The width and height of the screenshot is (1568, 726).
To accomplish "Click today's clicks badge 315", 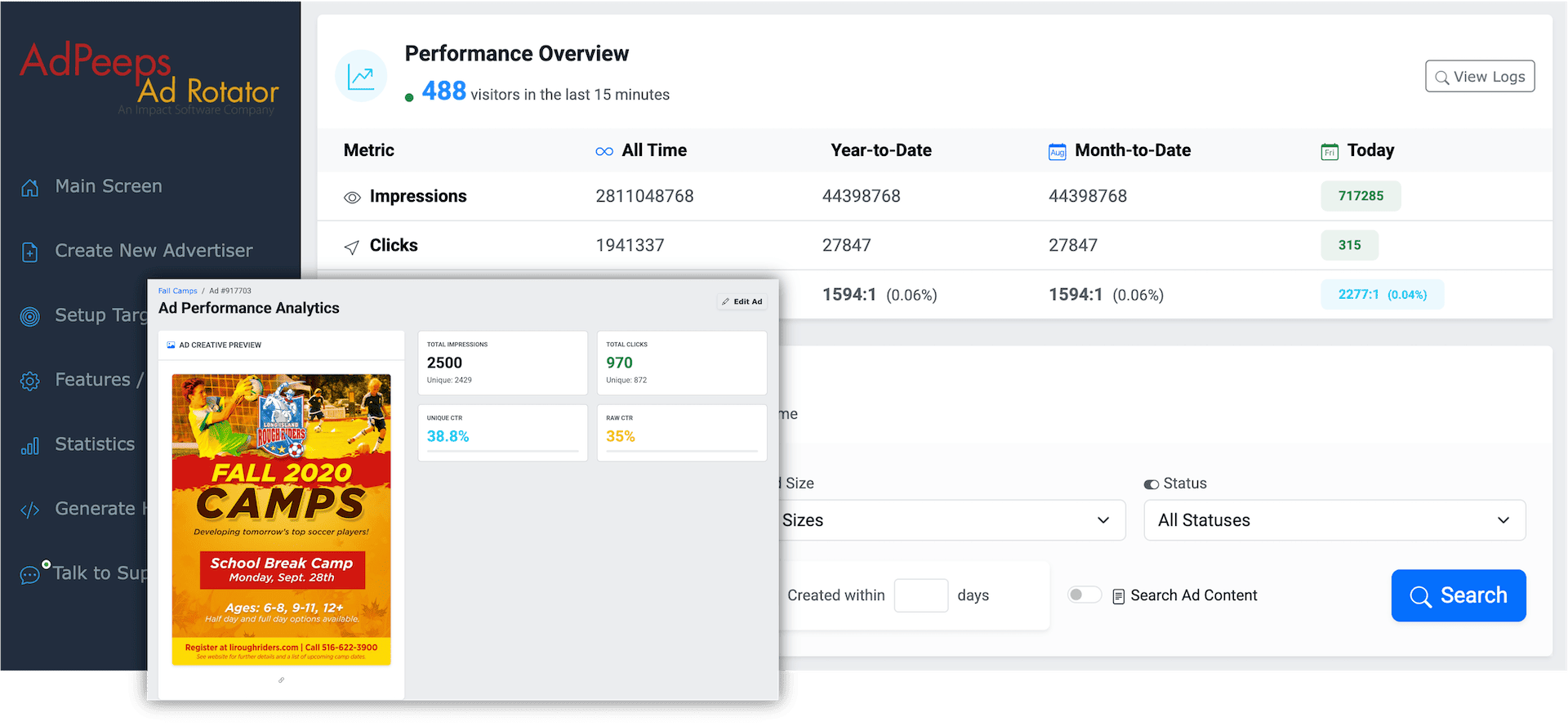I will [x=1349, y=245].
